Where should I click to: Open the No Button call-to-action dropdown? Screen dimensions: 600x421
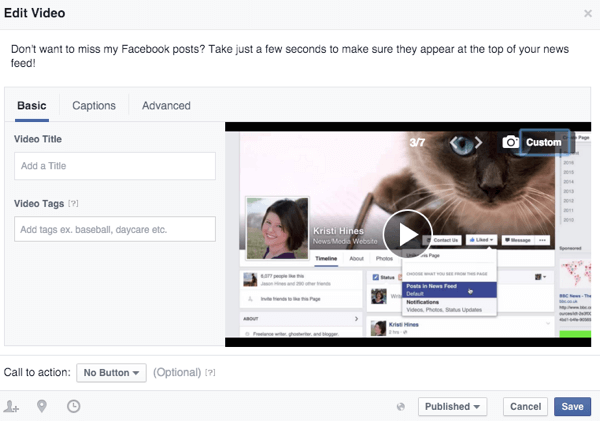[111, 373]
